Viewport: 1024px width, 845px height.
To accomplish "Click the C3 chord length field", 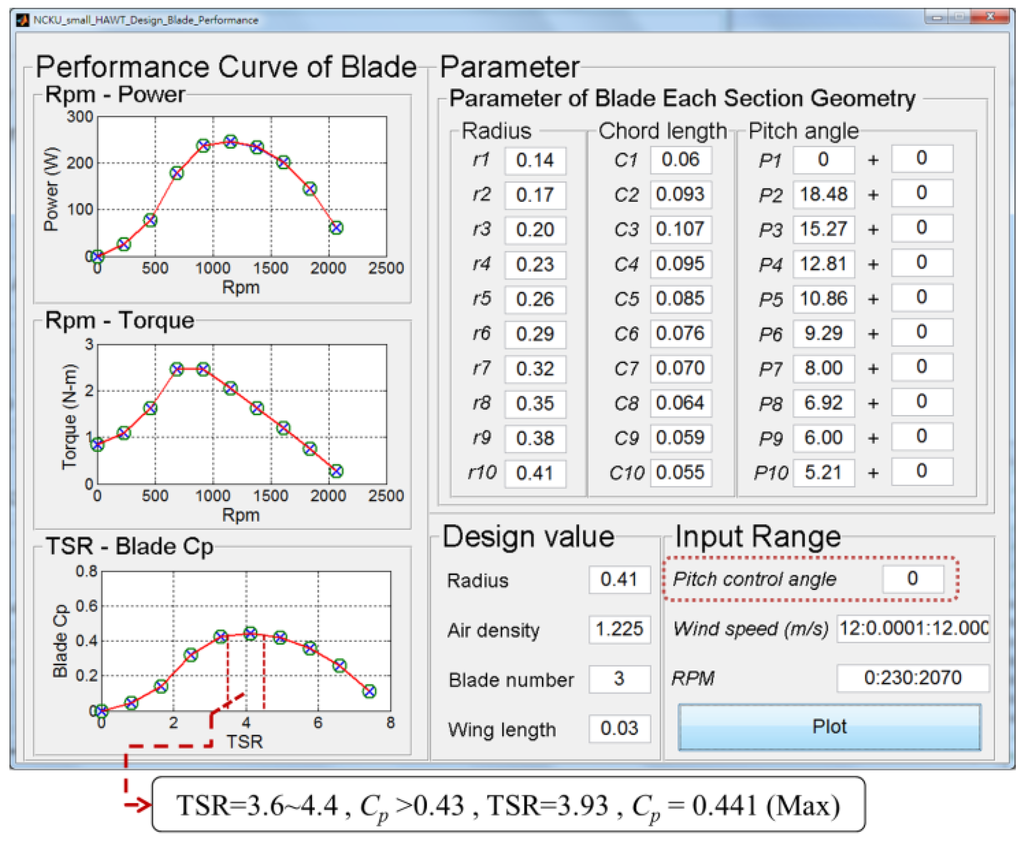I will (680, 229).
